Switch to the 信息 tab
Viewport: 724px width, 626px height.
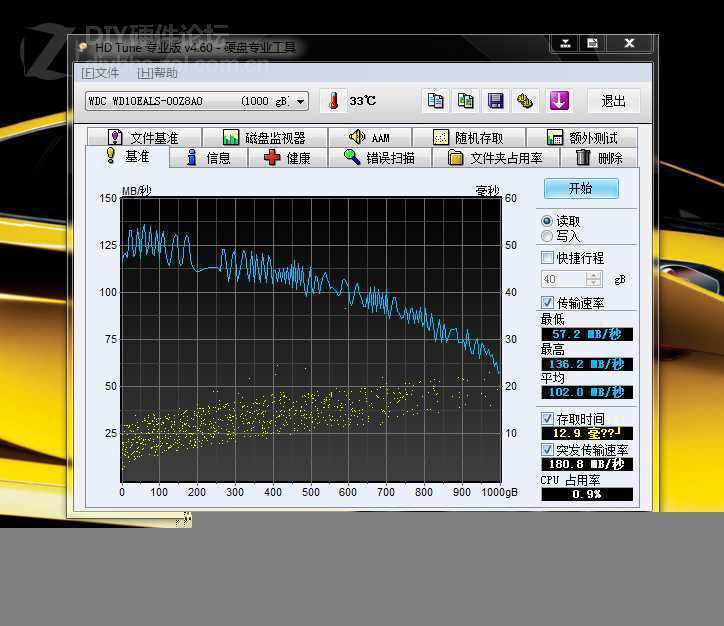click(x=209, y=158)
